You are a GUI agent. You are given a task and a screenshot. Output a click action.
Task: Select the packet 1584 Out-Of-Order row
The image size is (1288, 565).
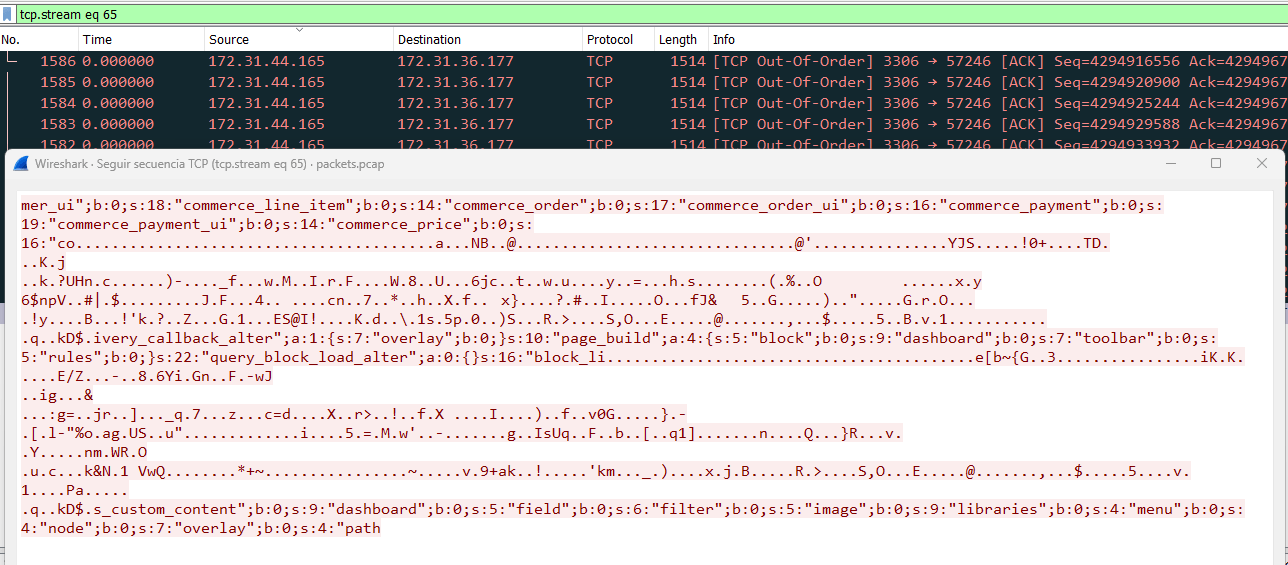point(644,103)
